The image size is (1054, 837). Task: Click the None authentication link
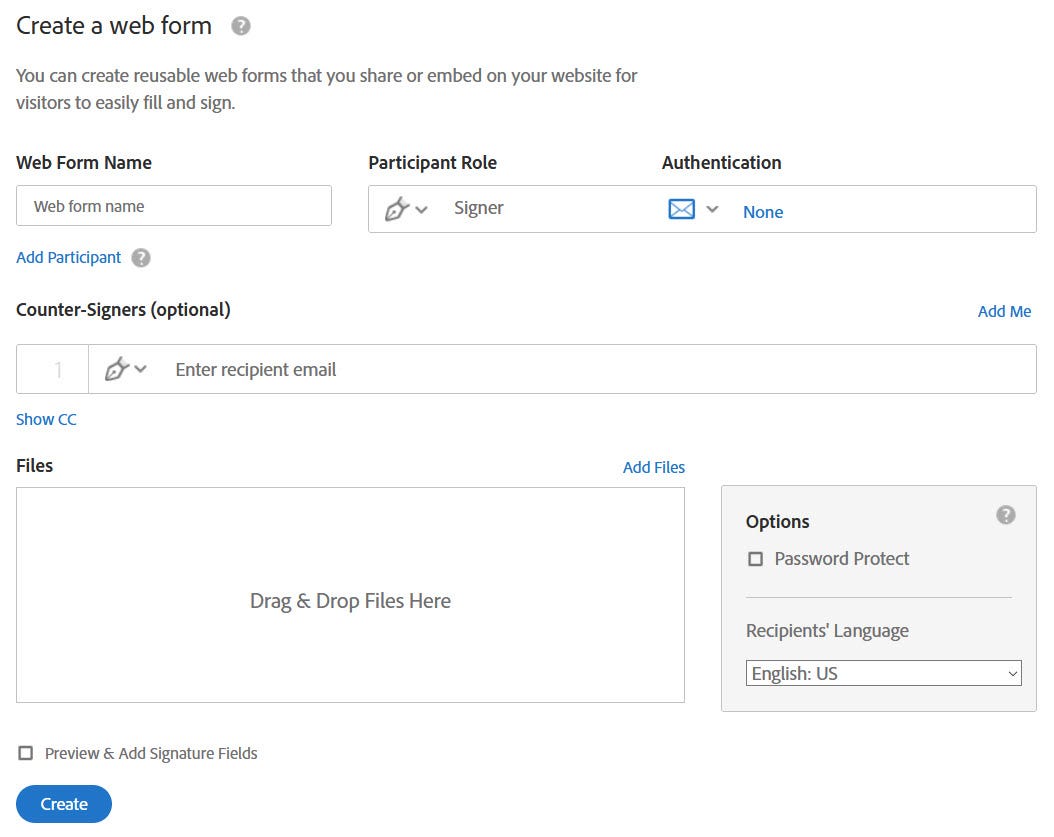pyautogui.click(x=763, y=212)
